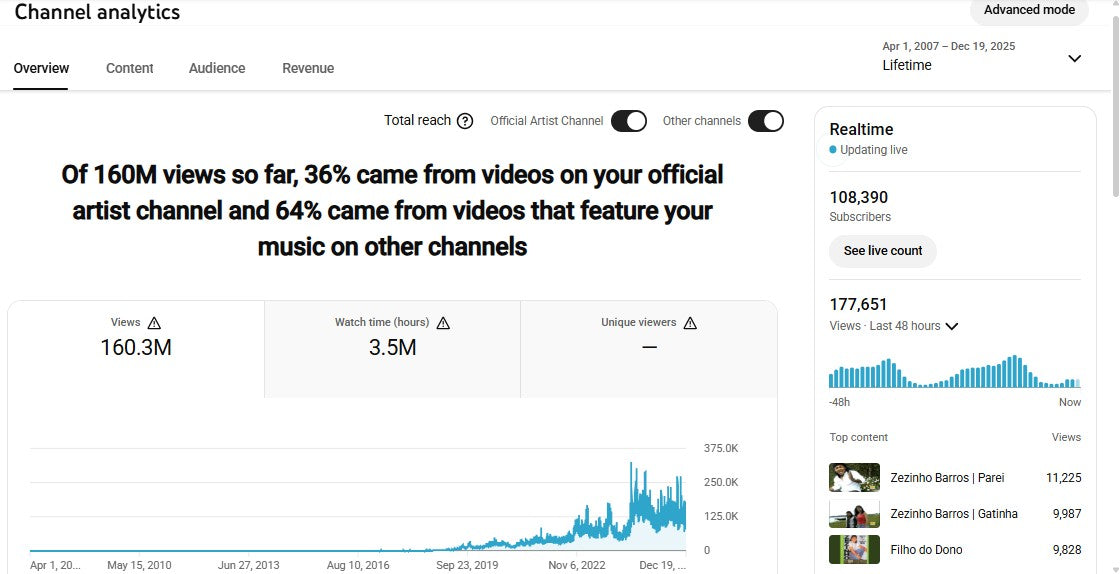Image resolution: width=1120 pixels, height=574 pixels.
Task: Open Zezinho Barros | Parei video thumbnail
Action: (854, 478)
